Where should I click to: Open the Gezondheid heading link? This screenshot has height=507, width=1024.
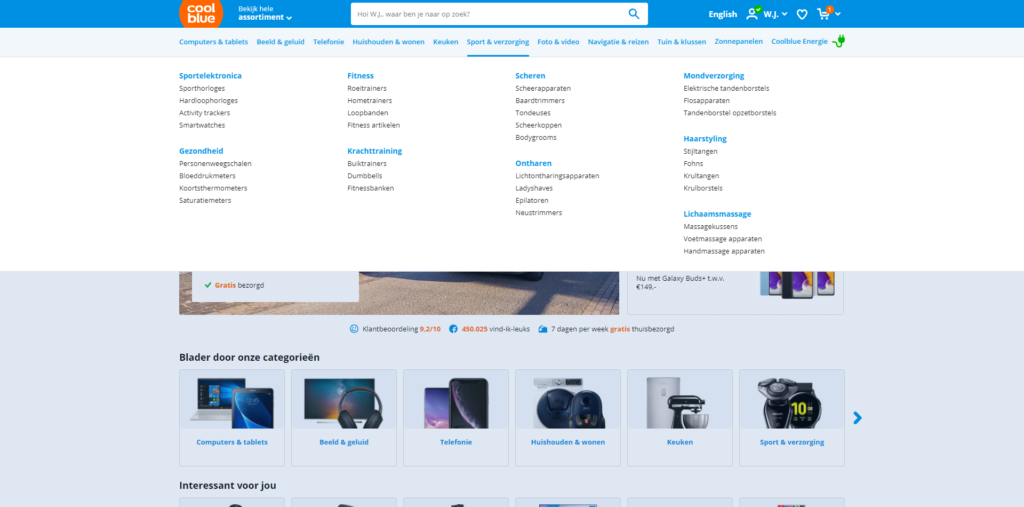point(201,151)
